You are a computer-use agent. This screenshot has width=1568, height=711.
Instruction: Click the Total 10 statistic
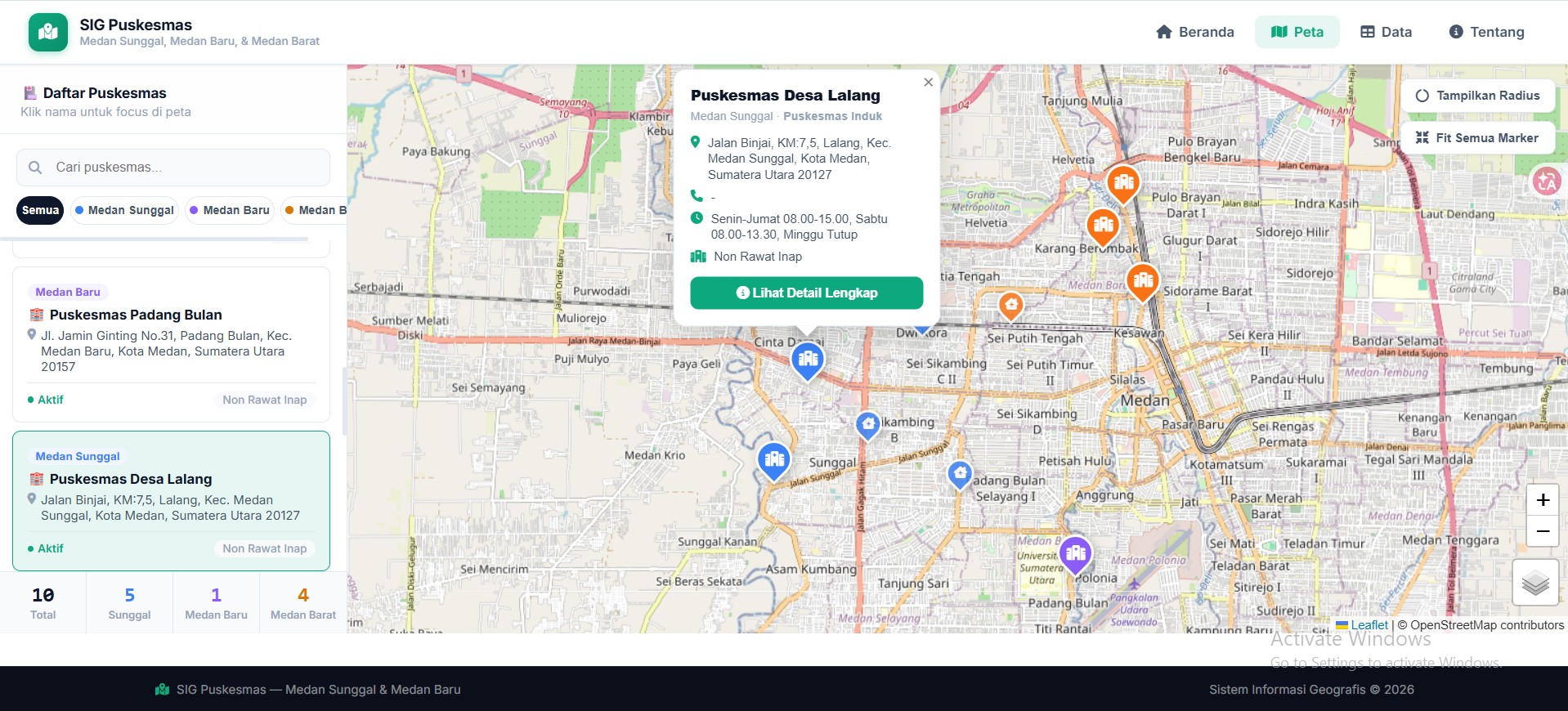click(x=43, y=603)
